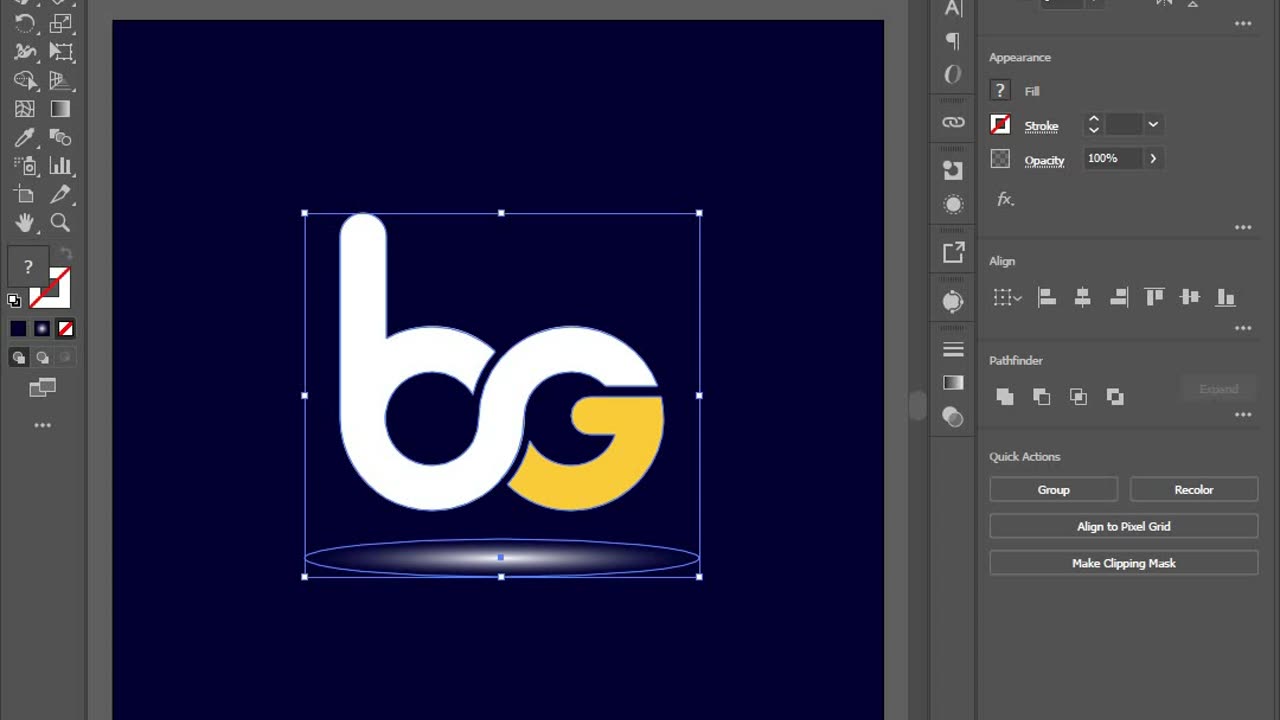Expand the opacity slider arrow
This screenshot has height=720, width=1280.
tap(1153, 158)
